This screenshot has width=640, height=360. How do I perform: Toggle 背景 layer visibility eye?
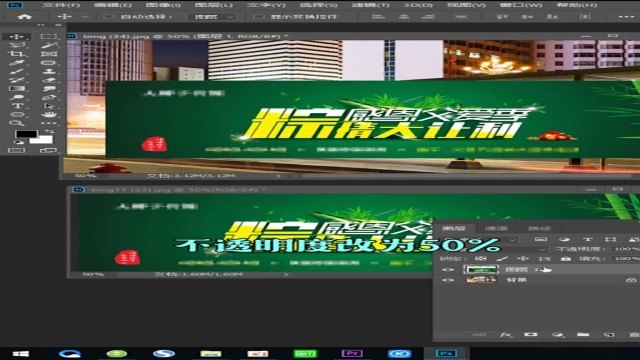point(447,280)
